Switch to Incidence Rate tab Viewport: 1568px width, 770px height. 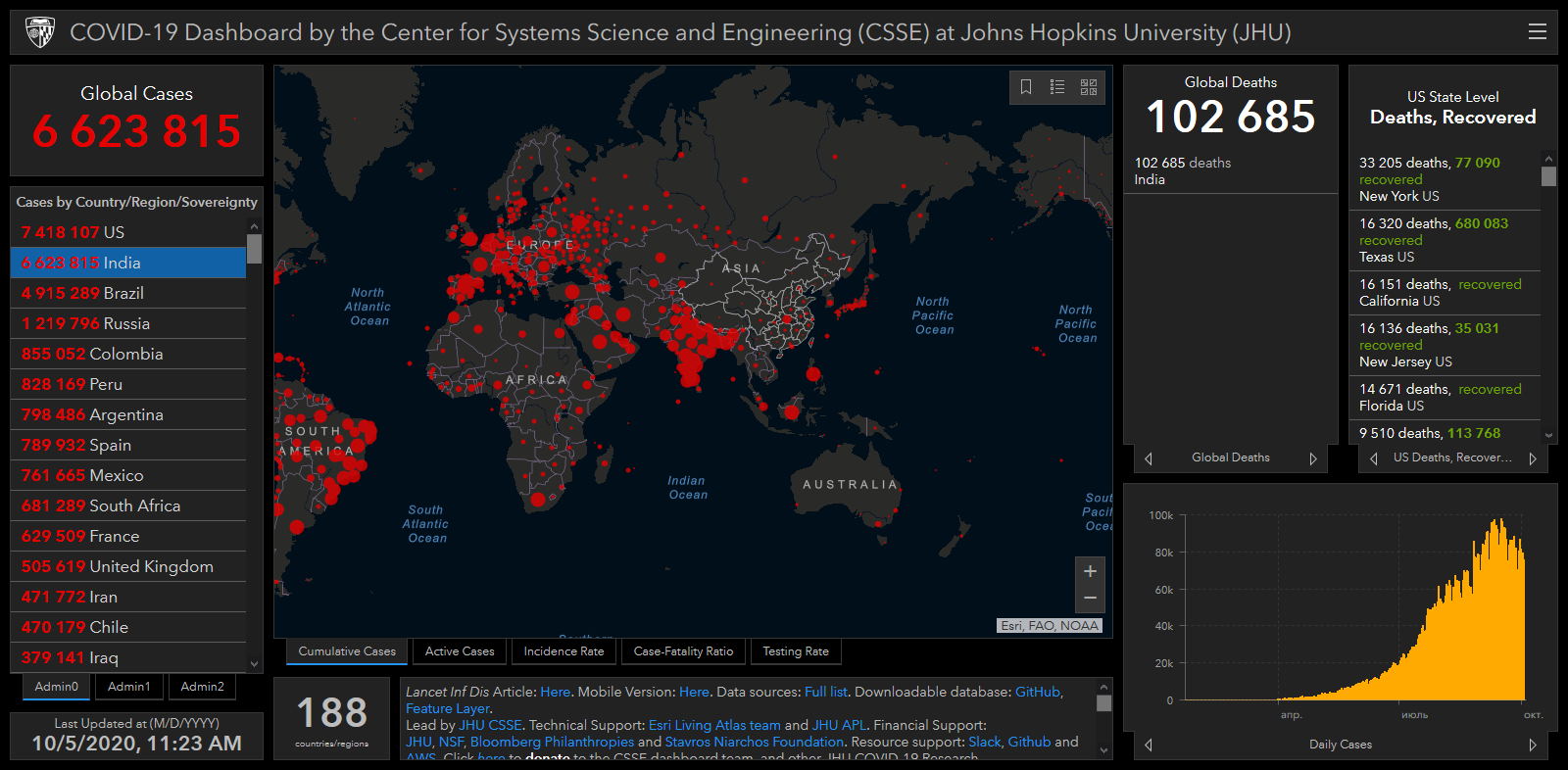click(x=563, y=651)
